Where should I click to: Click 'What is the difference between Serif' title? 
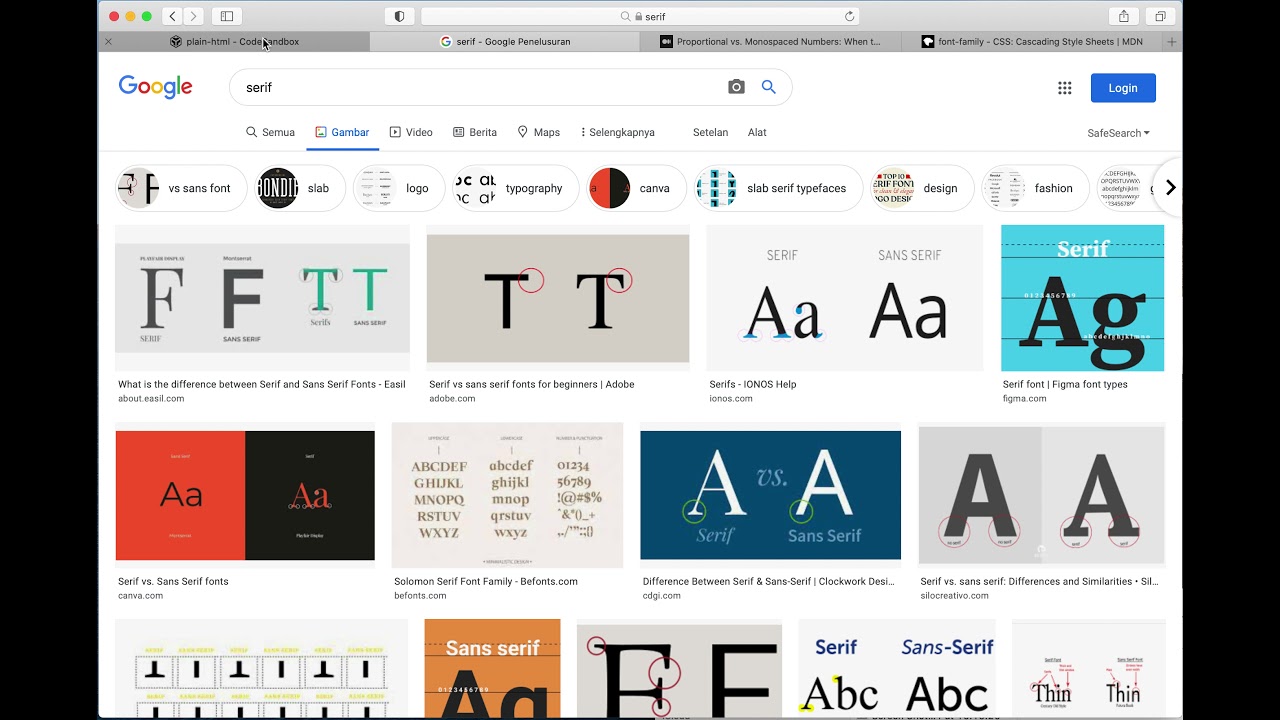pos(262,384)
